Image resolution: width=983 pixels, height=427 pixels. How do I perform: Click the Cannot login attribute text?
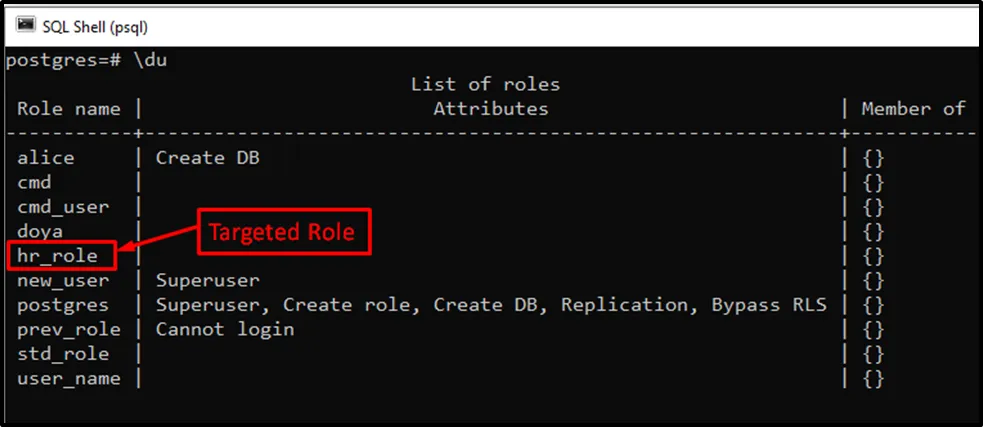(225, 329)
